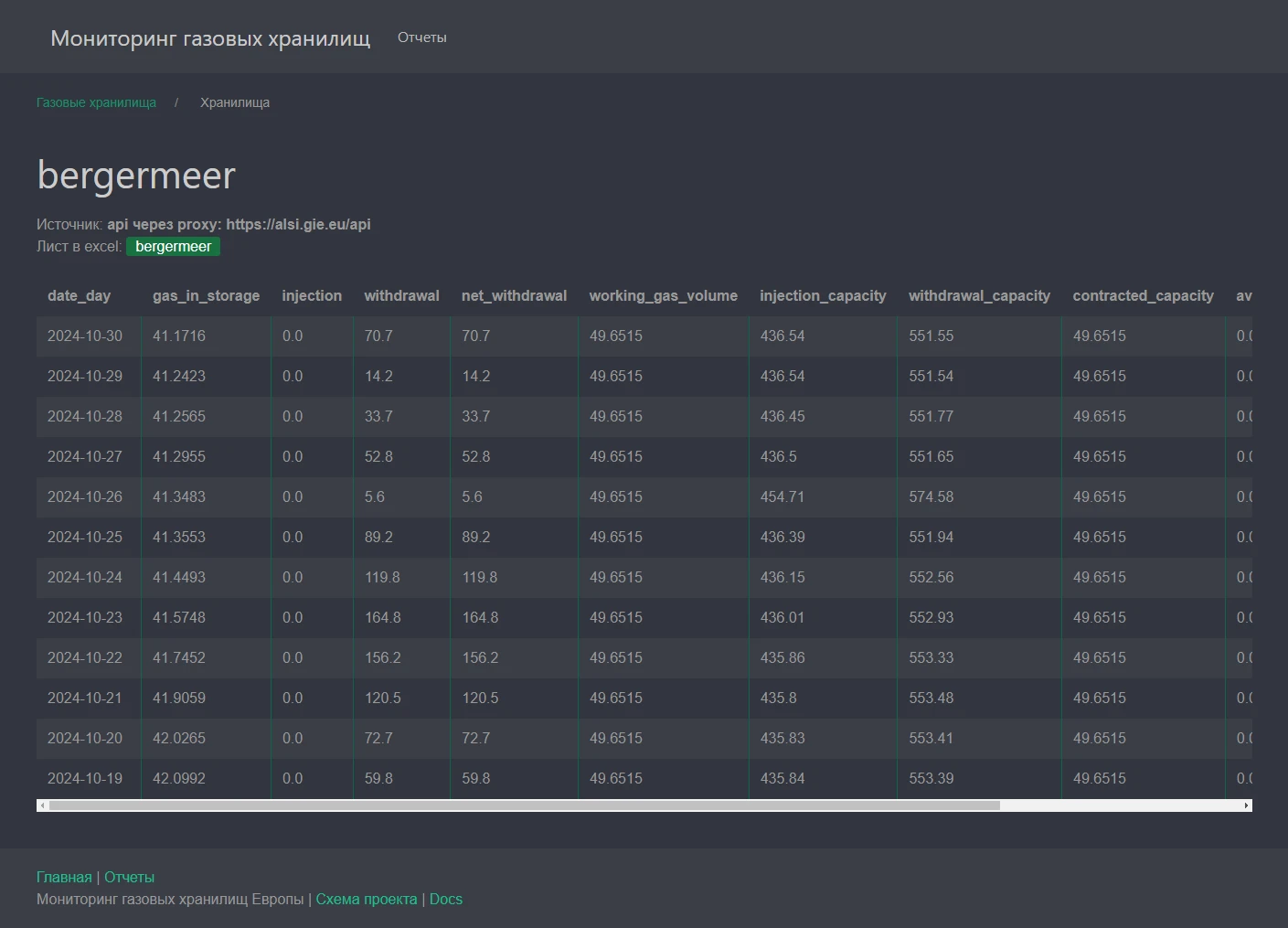Open the Отчеты menu in top navbar

(421, 37)
